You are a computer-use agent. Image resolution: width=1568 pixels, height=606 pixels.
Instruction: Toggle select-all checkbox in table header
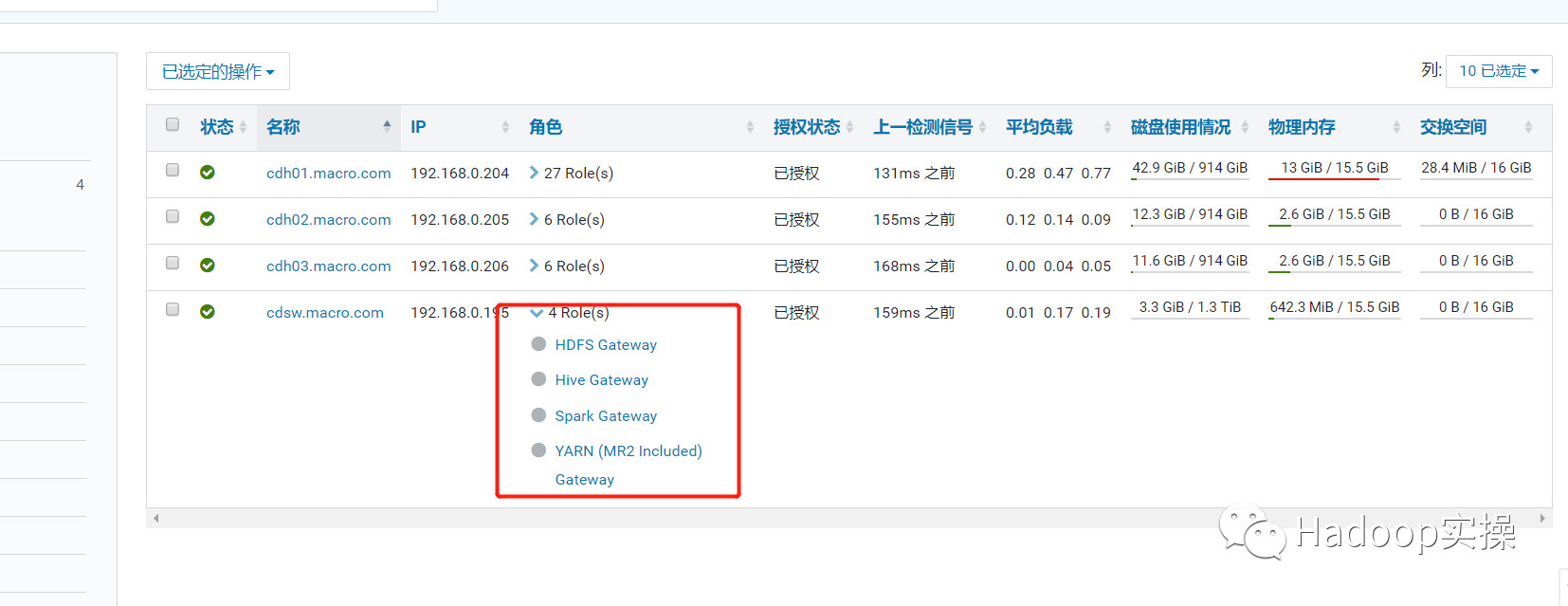point(173,124)
